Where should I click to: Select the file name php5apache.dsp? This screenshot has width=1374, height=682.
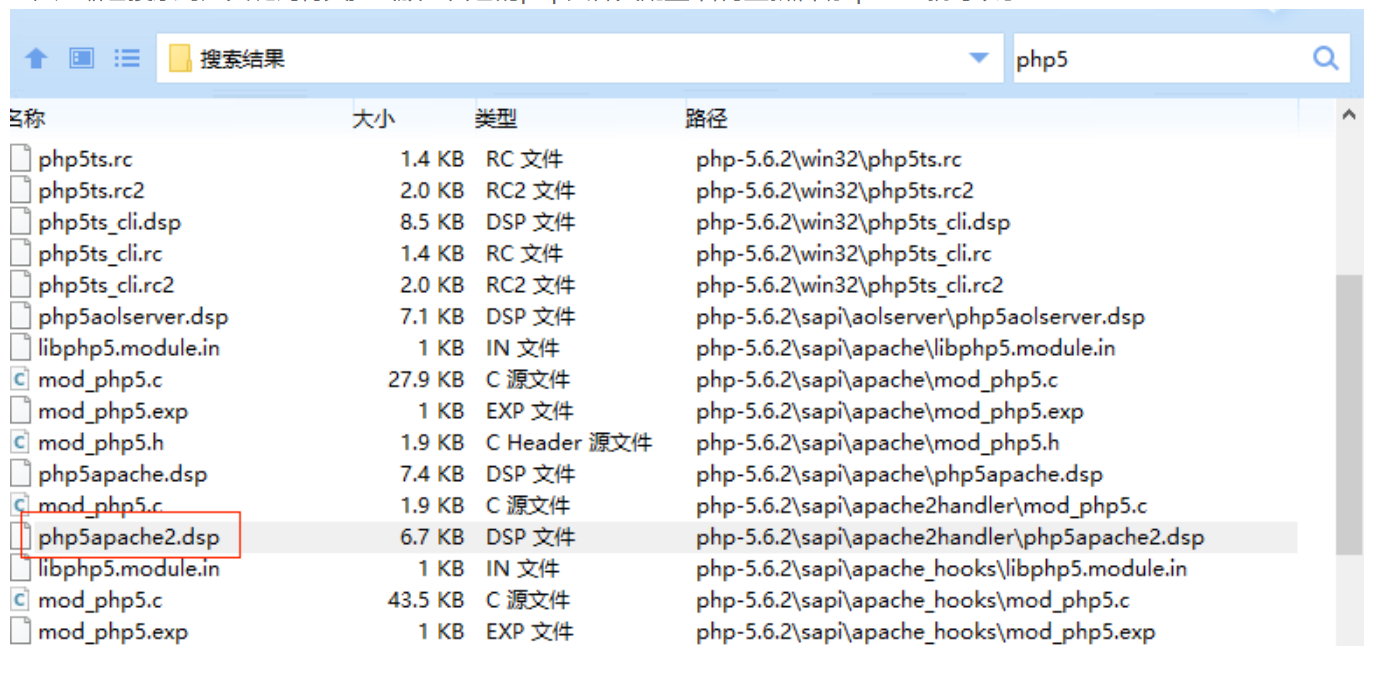[123, 474]
